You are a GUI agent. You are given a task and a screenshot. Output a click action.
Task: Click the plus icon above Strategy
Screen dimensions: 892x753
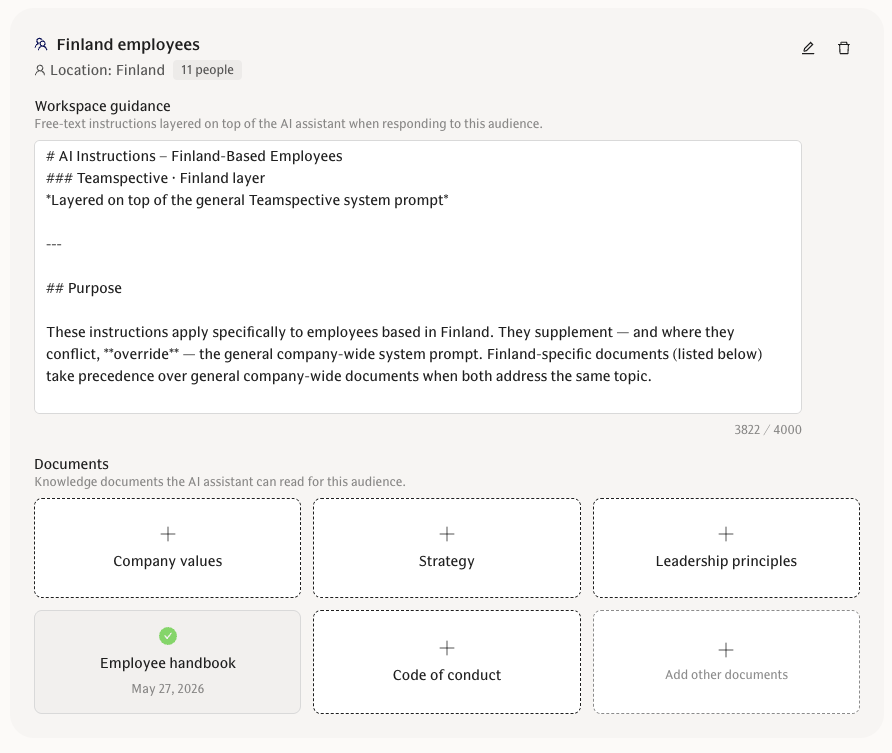(447, 534)
